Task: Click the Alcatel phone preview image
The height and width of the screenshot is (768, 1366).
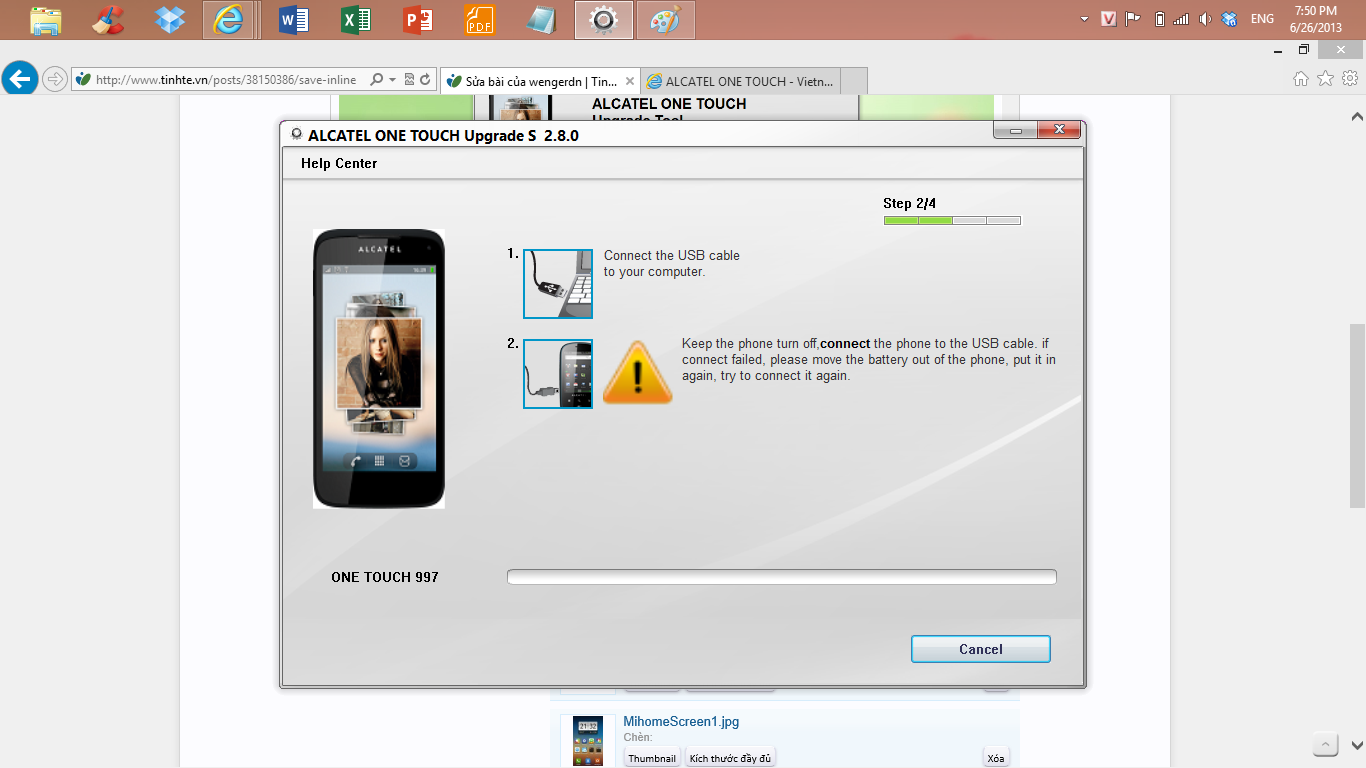Action: coord(379,369)
